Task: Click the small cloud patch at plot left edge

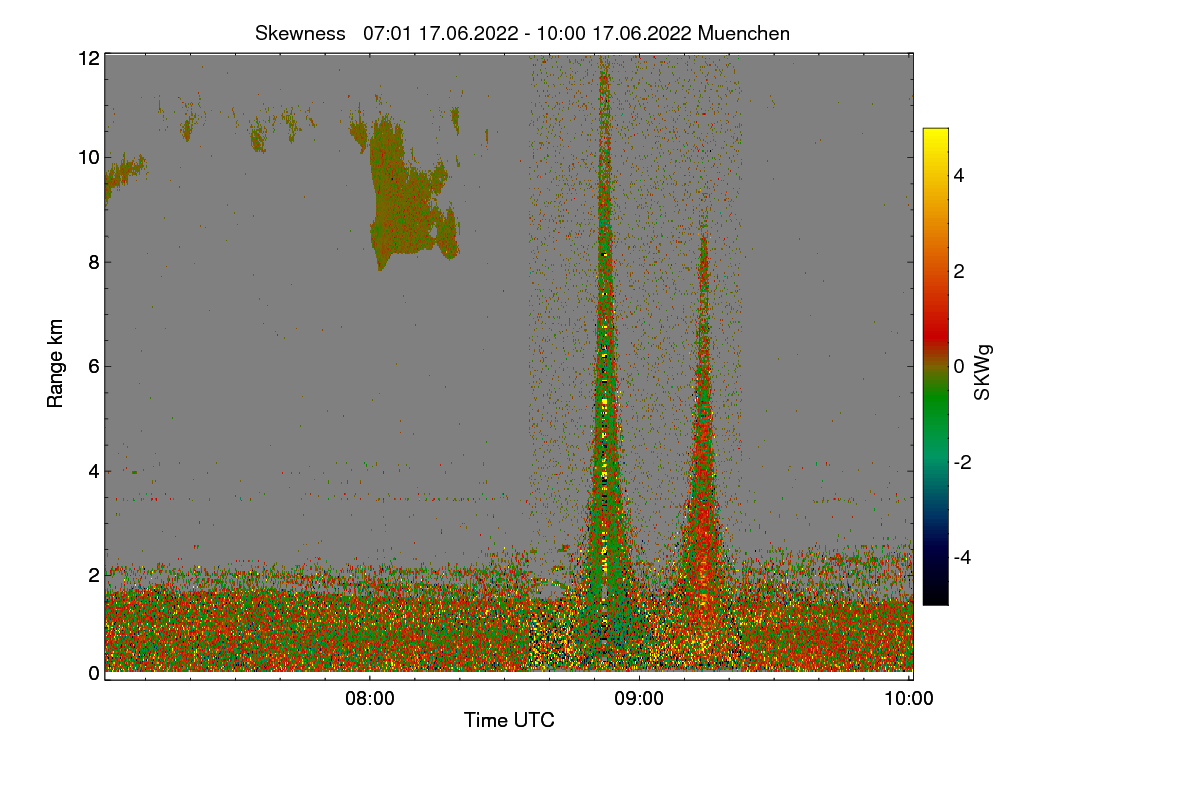Action: 123,174
